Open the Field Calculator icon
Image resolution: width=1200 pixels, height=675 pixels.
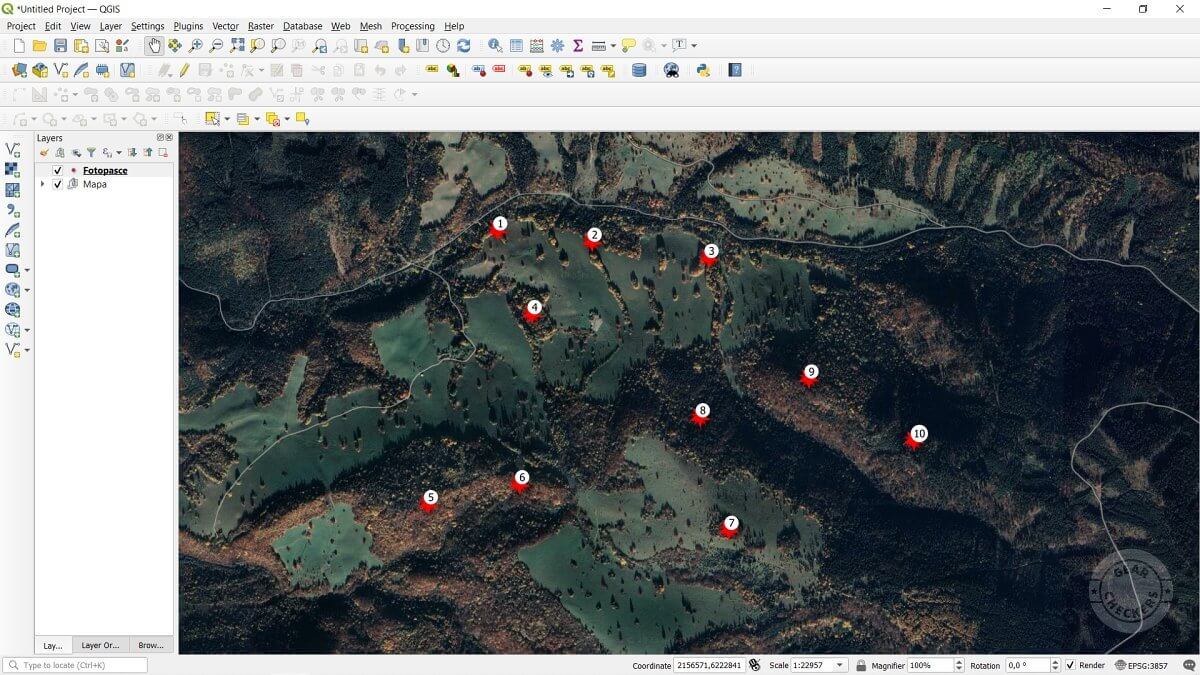point(537,46)
